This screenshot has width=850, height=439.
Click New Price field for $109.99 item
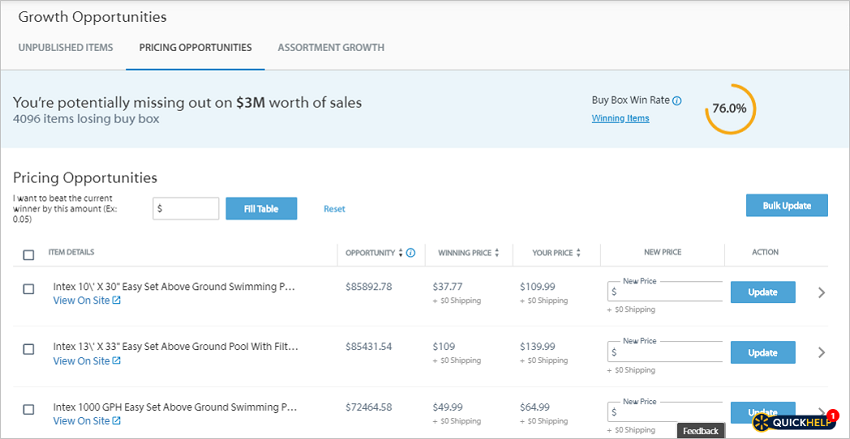(665, 292)
